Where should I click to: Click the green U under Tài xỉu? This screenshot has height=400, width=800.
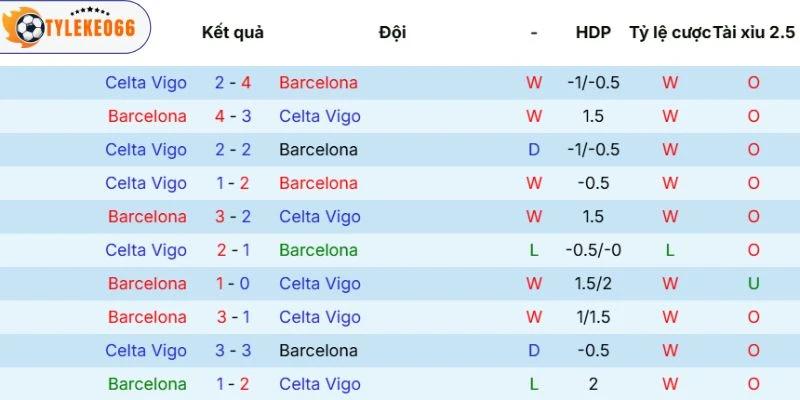click(754, 284)
